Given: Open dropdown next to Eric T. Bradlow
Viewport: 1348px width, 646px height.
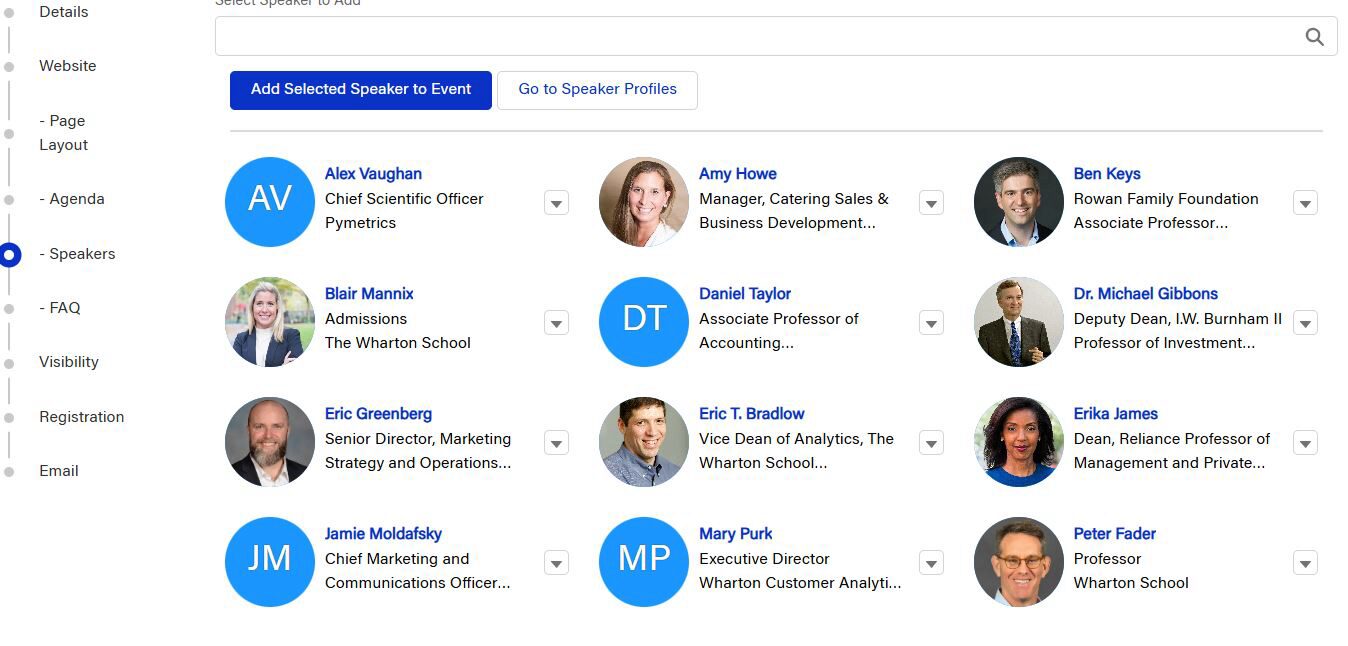Looking at the screenshot, I should (x=931, y=443).
